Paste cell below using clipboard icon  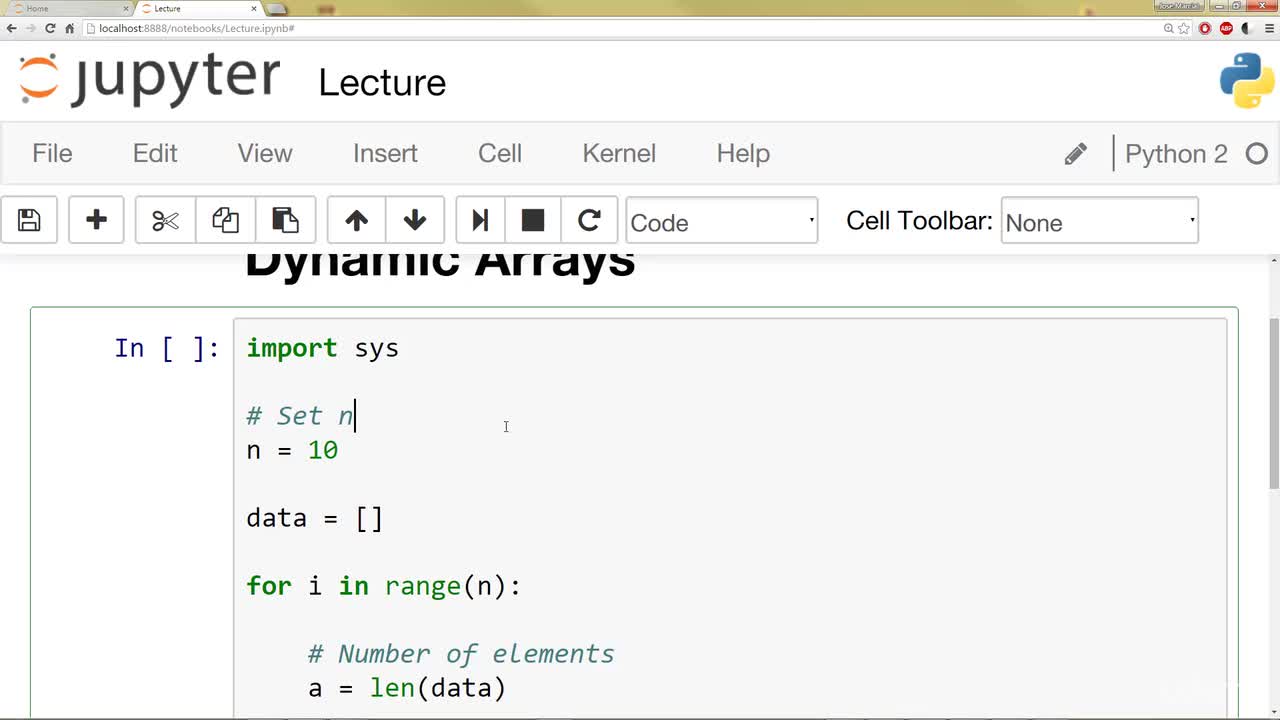(286, 220)
